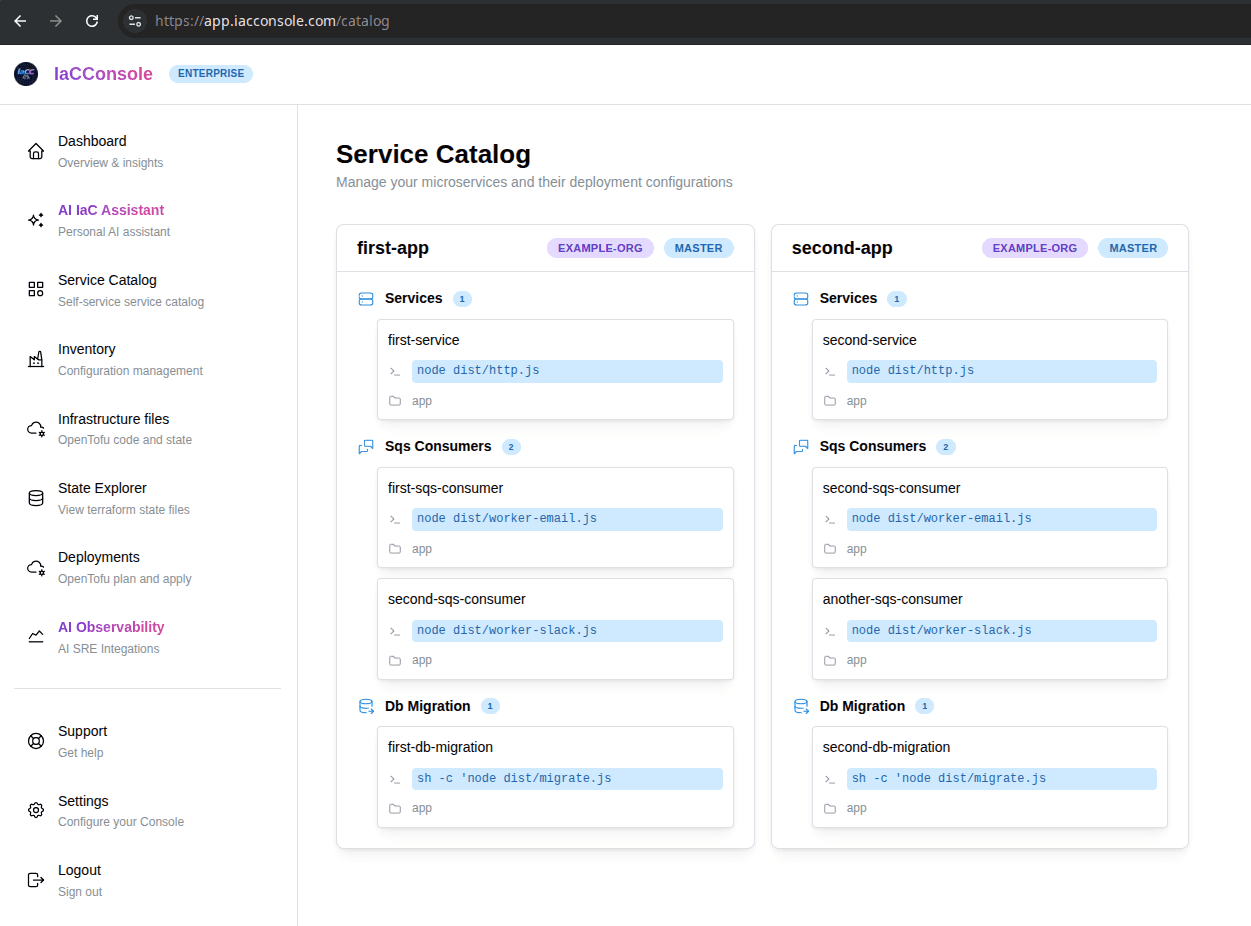Open the first-sqs-consumer card
The width and height of the screenshot is (1251, 926).
[x=555, y=517]
